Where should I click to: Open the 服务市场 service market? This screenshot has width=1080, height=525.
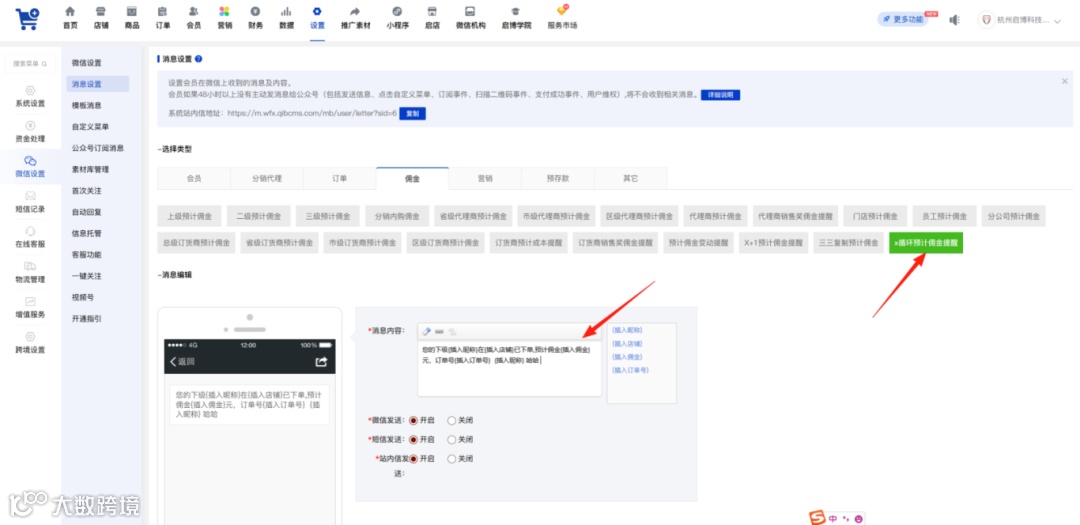coord(562,17)
